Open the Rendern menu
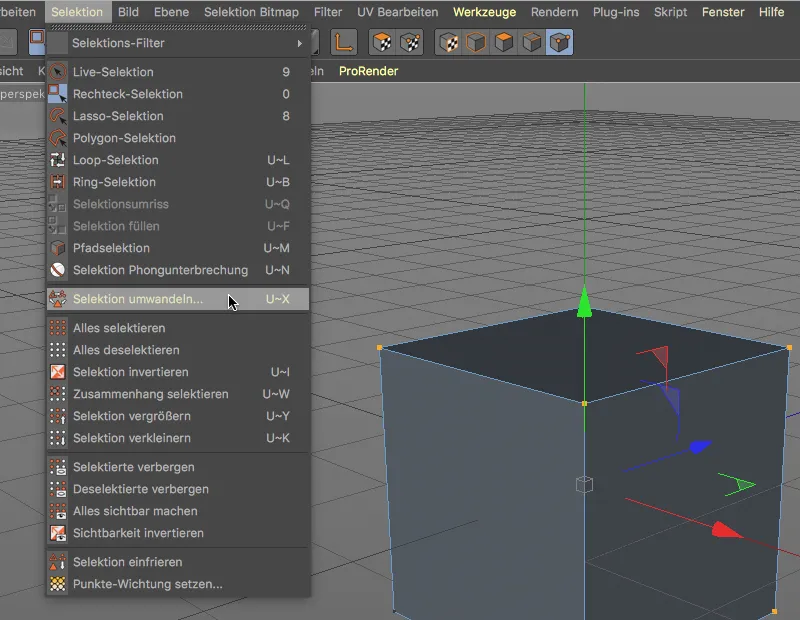800x620 pixels. [x=554, y=12]
